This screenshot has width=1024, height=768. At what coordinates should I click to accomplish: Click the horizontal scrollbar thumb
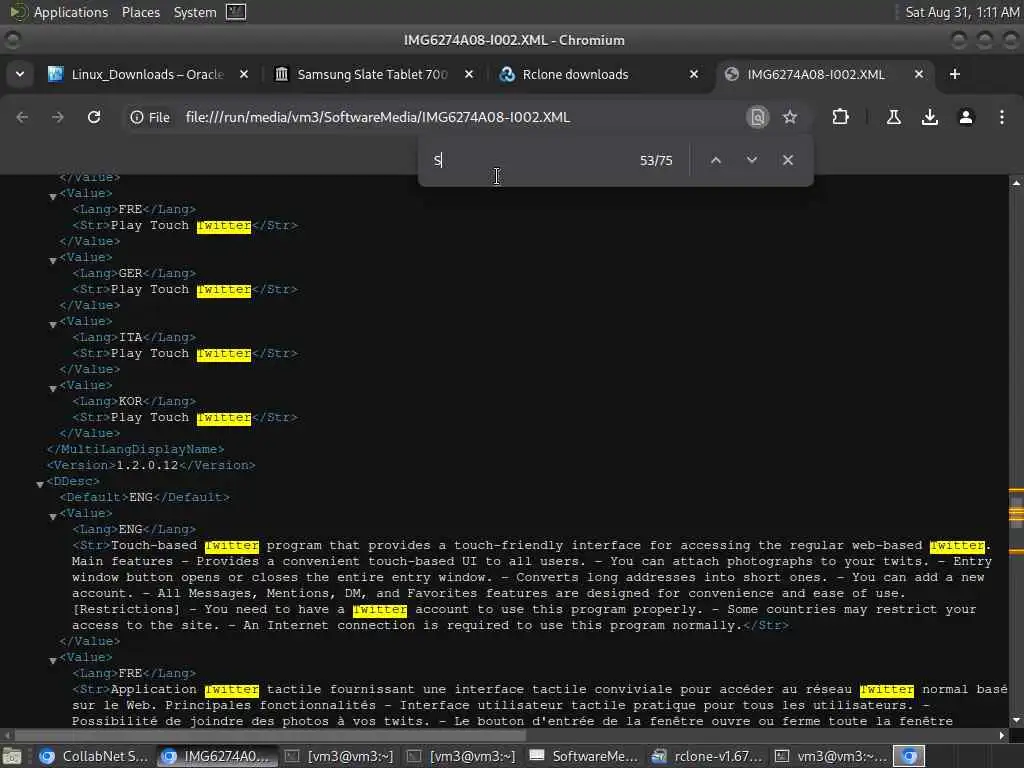pos(268,735)
